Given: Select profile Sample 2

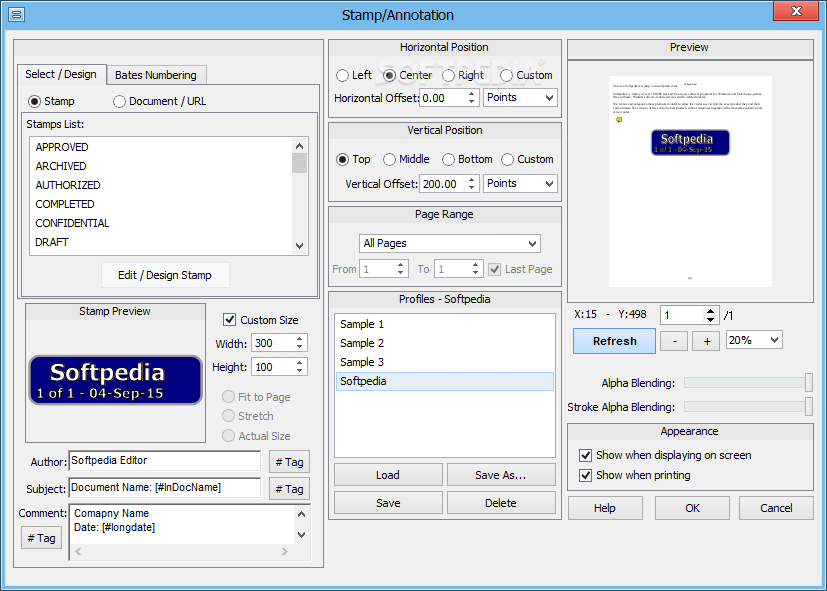Looking at the screenshot, I should pos(445,343).
